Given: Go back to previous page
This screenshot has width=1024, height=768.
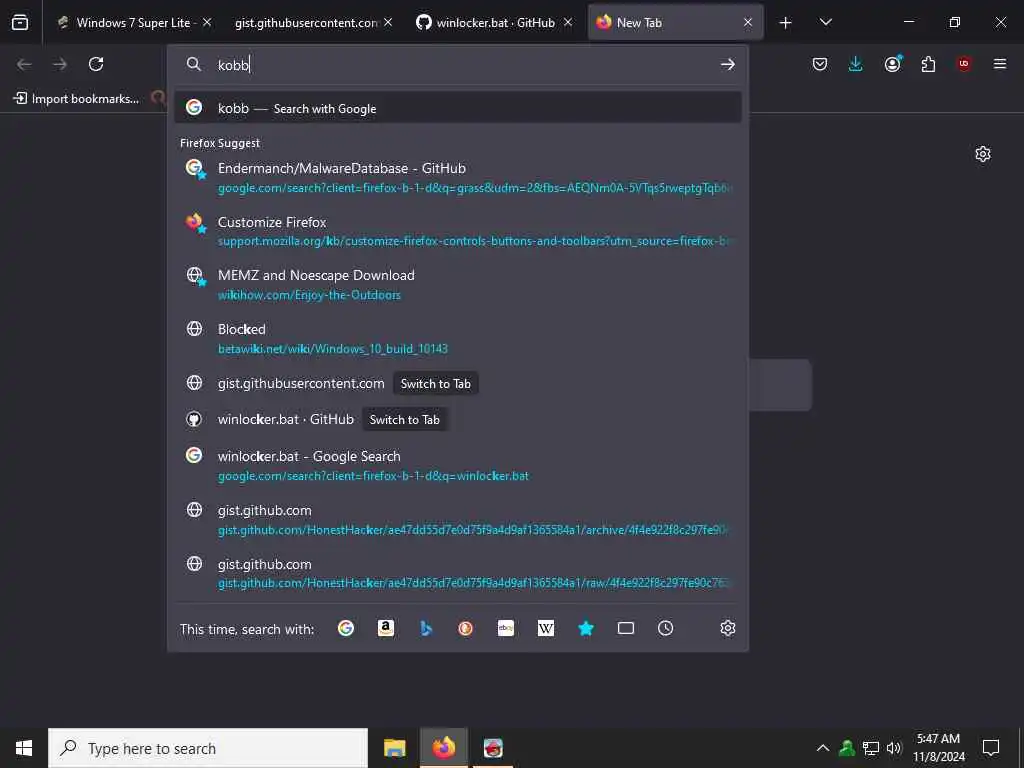Looking at the screenshot, I should [24, 64].
